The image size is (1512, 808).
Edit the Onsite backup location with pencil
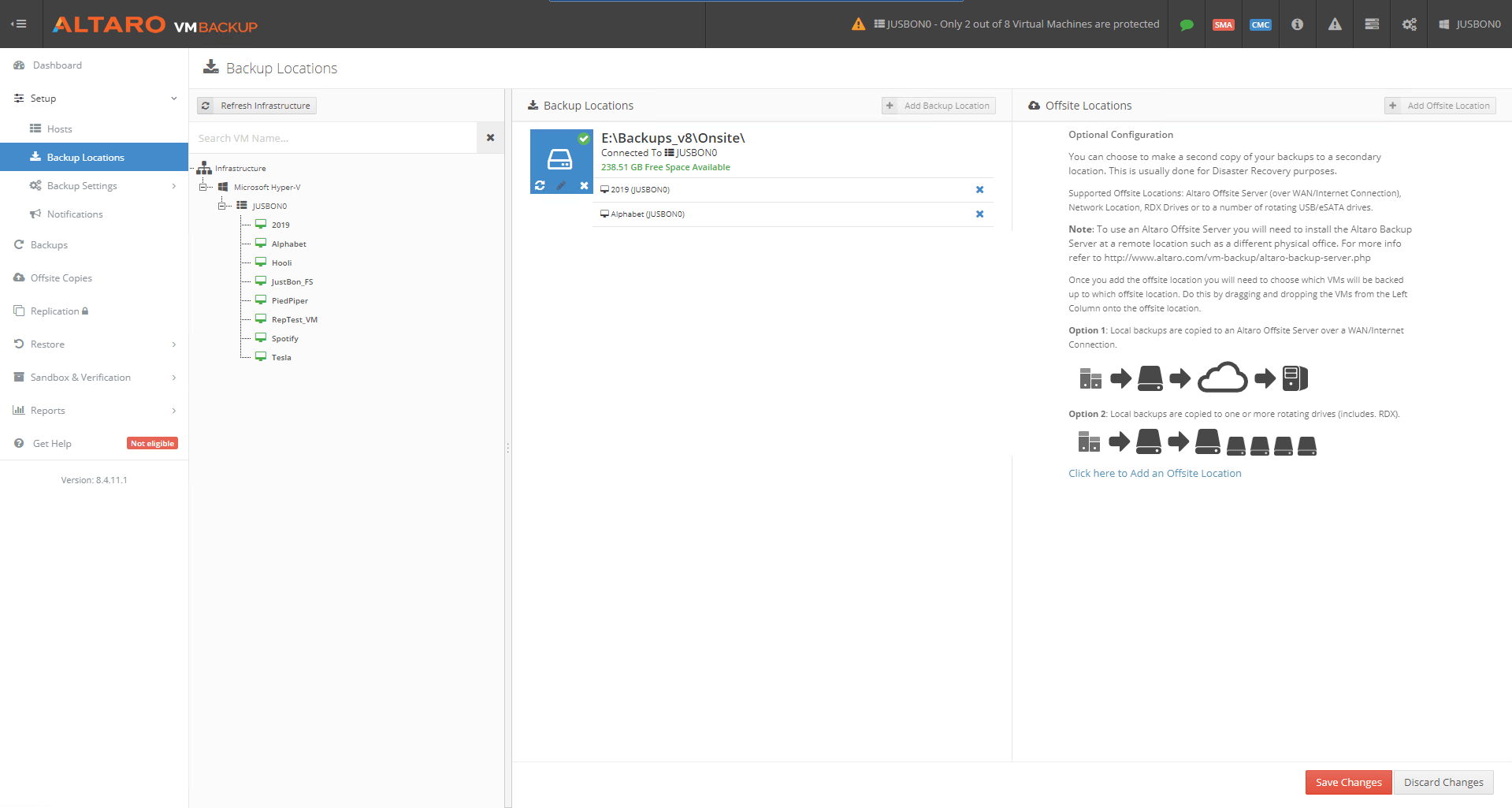click(561, 186)
